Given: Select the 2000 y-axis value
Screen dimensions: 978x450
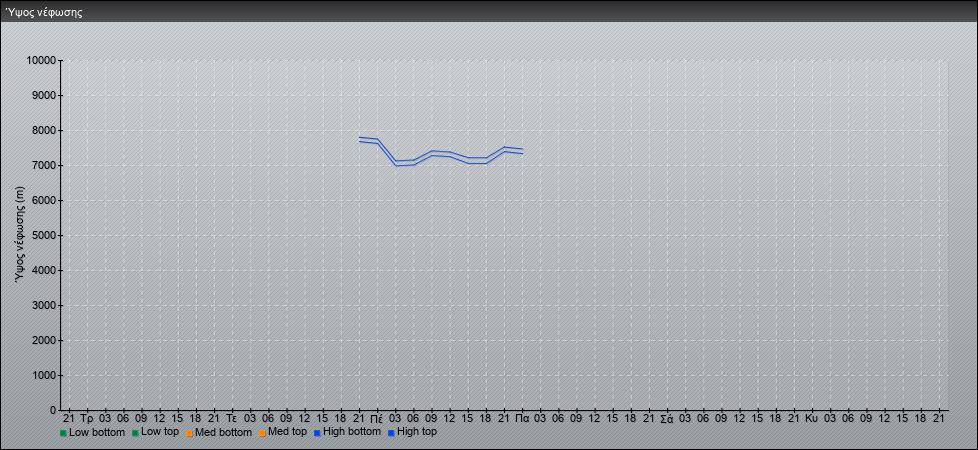Looking at the screenshot, I should (44, 340).
